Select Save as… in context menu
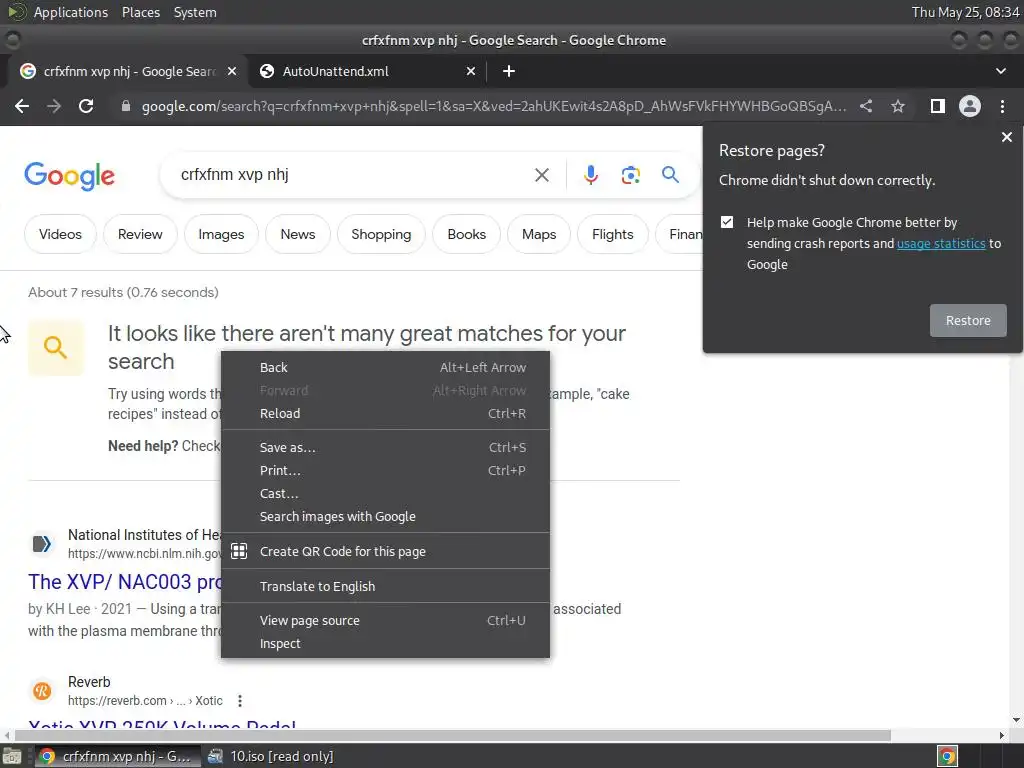 [385, 447]
